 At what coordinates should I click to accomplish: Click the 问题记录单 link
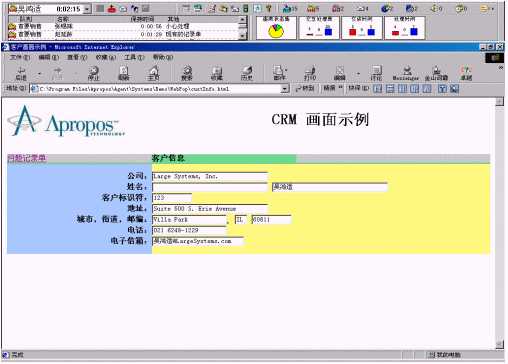(26, 158)
